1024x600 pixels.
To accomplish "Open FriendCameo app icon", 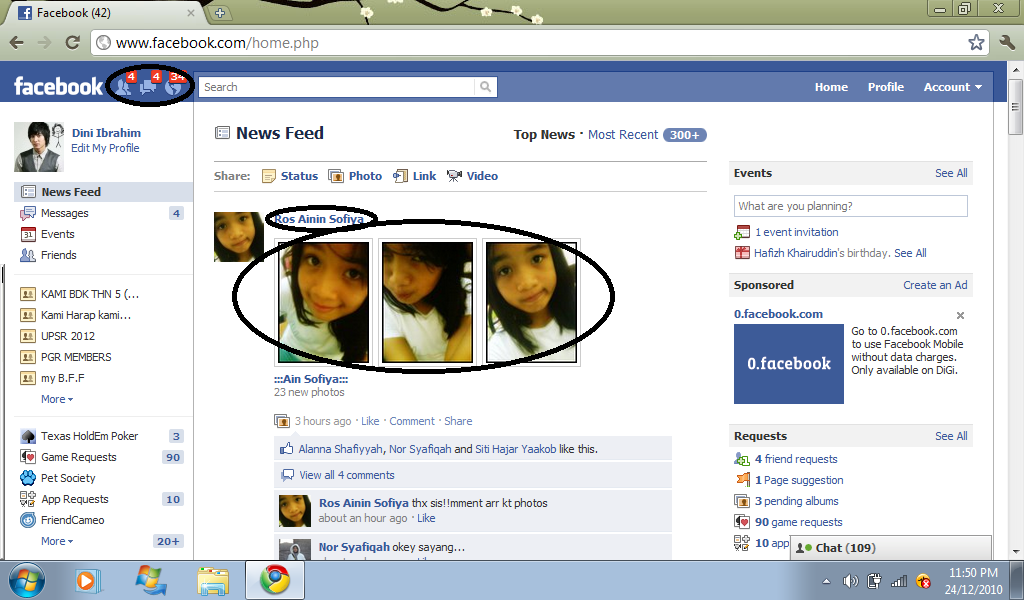I will point(27,520).
